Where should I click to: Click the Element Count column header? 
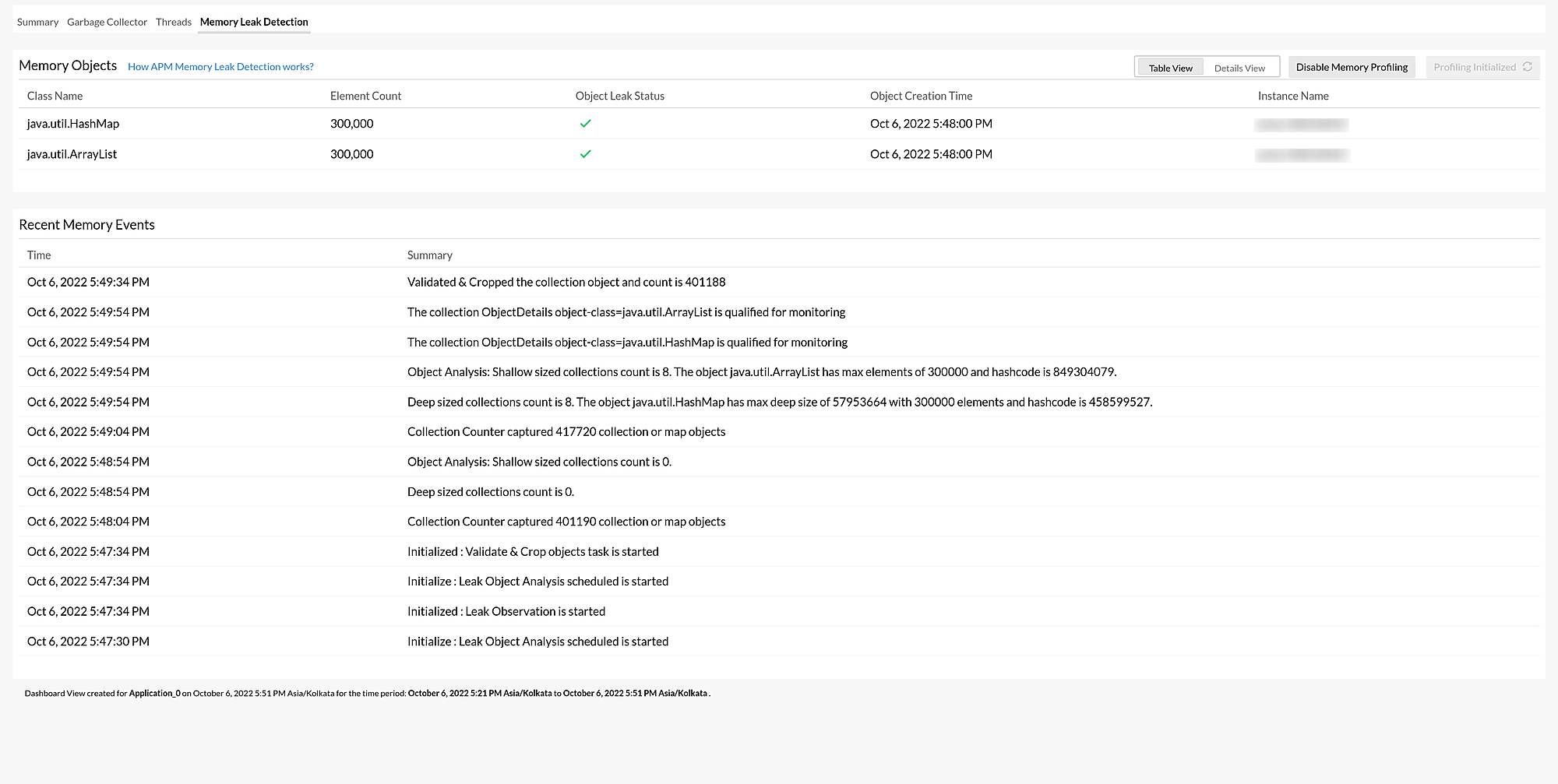(x=365, y=95)
